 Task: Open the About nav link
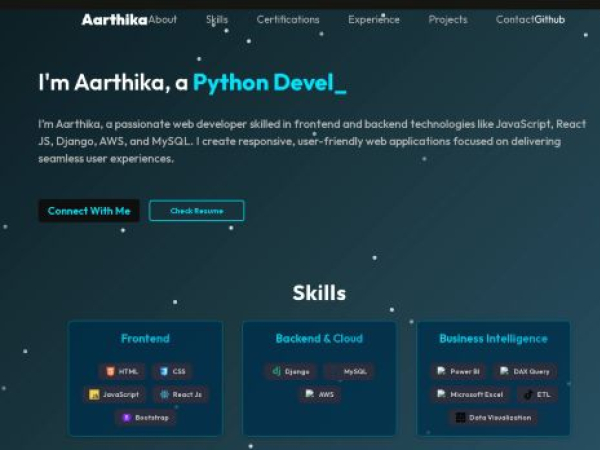point(163,20)
